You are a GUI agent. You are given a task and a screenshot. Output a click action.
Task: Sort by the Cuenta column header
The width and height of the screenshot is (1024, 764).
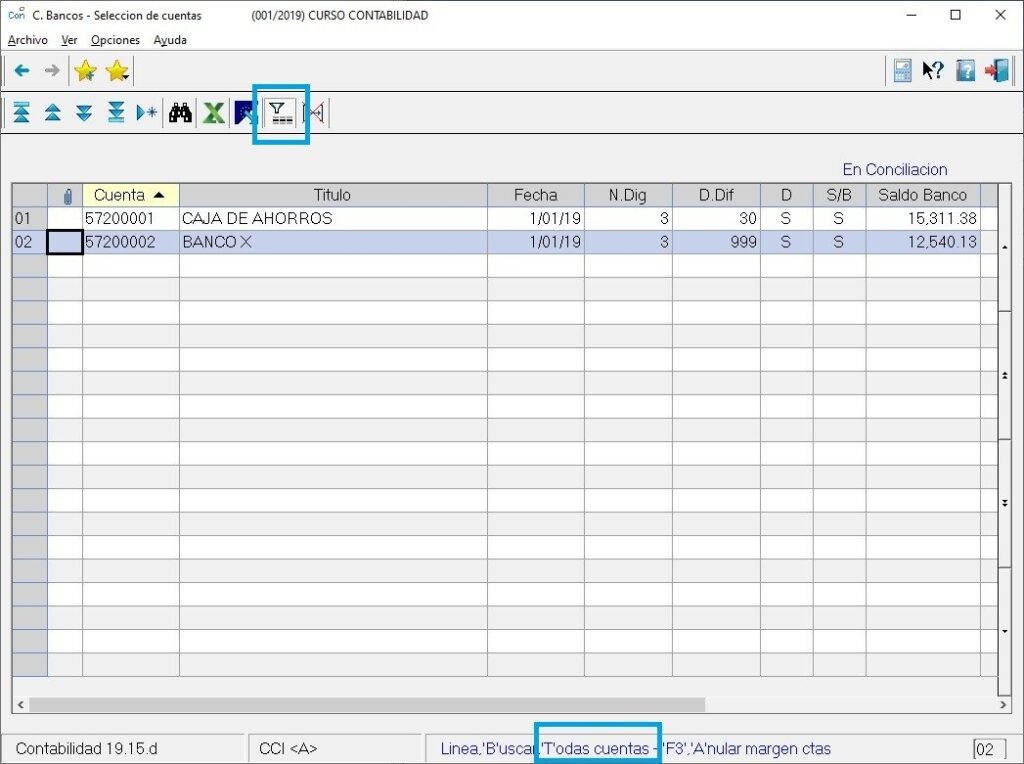[131, 195]
